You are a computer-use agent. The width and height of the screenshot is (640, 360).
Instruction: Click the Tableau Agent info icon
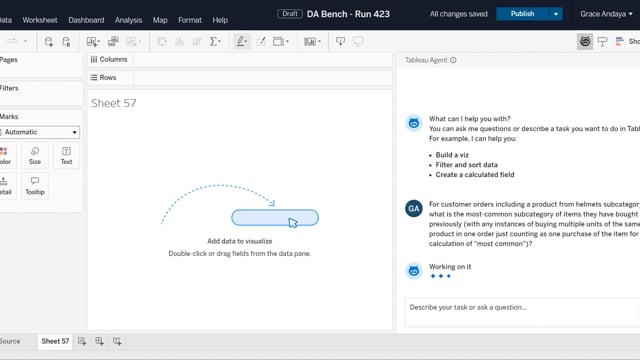pos(453,60)
